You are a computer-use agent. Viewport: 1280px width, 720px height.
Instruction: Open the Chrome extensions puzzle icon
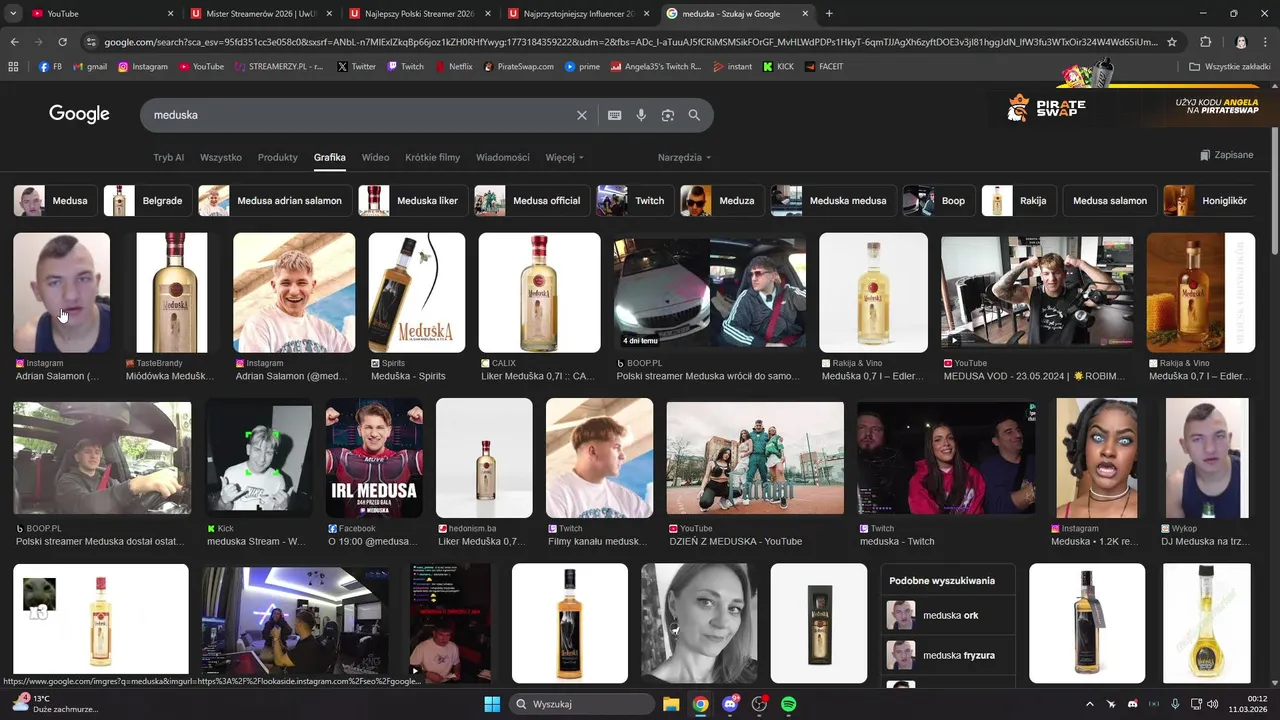[1205, 42]
